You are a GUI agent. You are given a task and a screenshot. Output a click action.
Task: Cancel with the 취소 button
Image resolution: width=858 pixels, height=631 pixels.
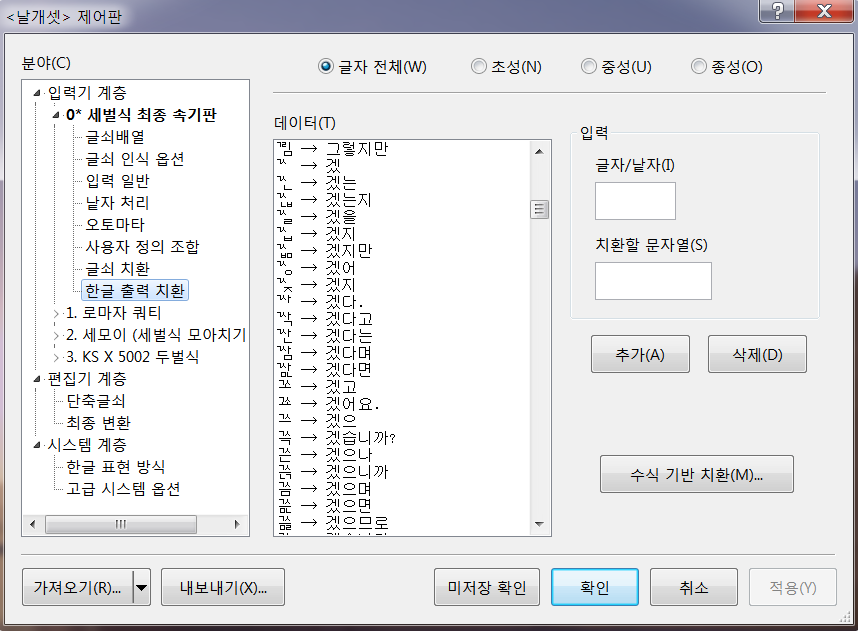(x=694, y=587)
